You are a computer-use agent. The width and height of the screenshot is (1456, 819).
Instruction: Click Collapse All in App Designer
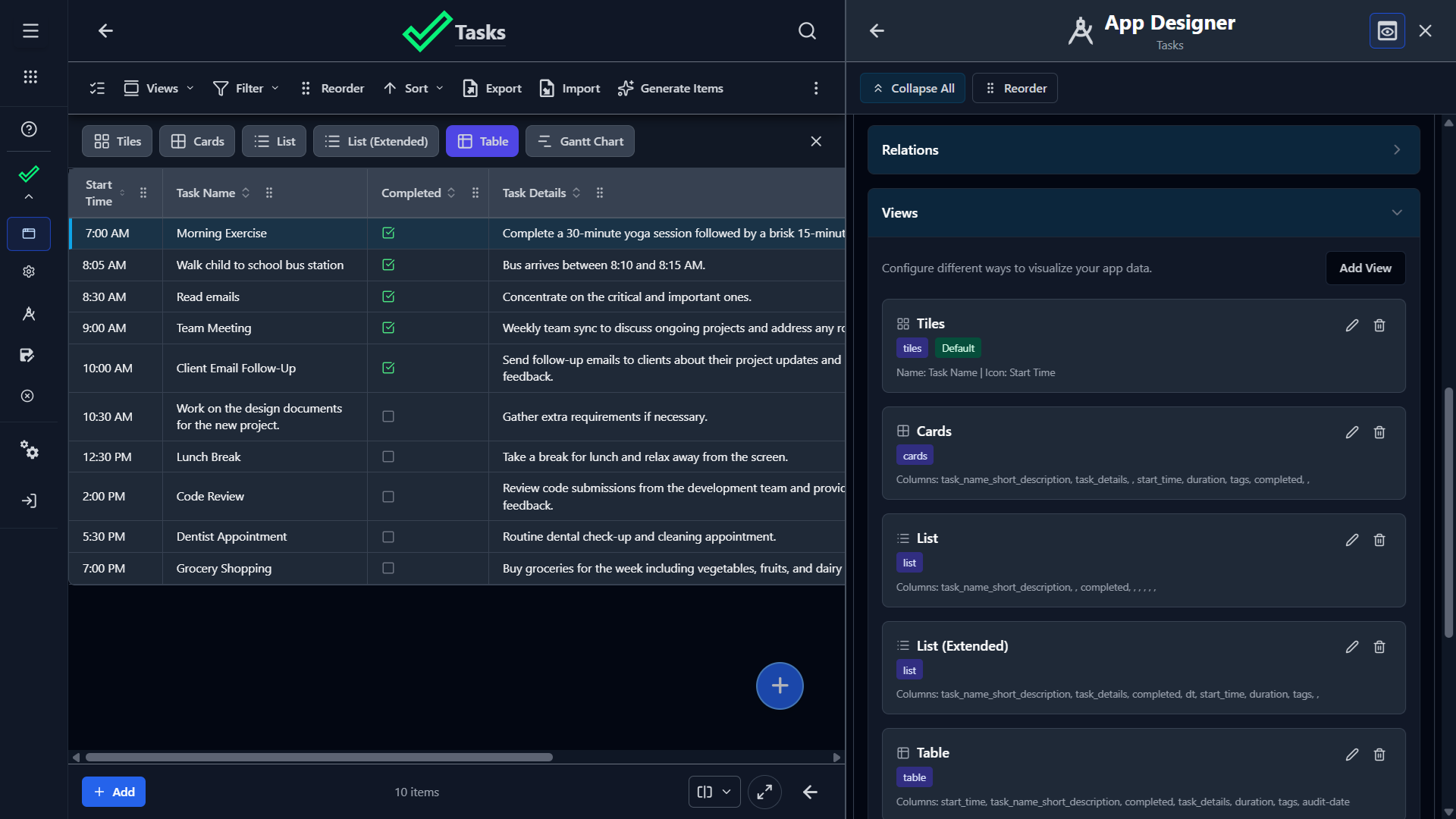click(x=913, y=88)
